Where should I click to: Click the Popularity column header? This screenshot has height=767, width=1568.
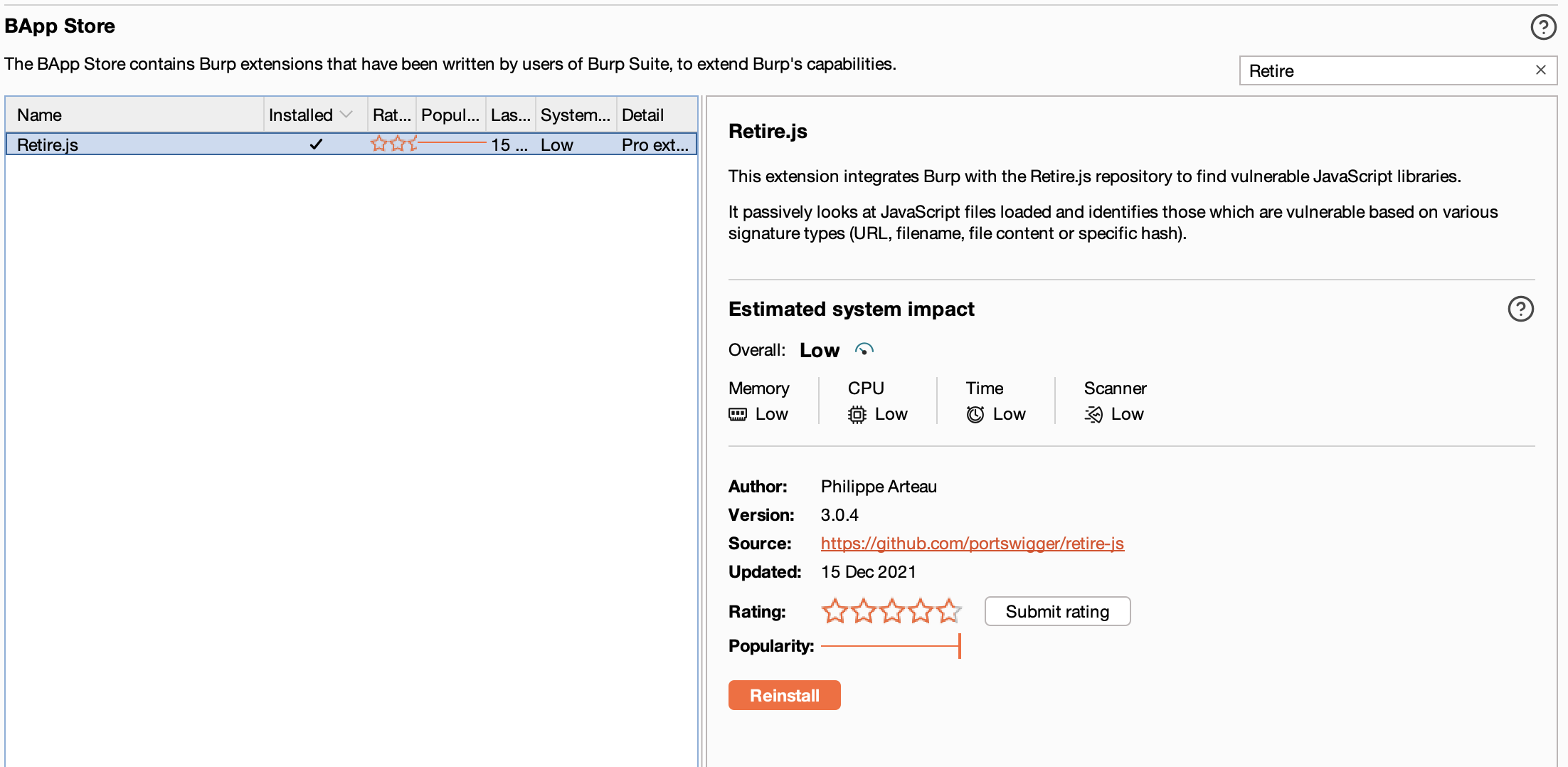[x=450, y=115]
